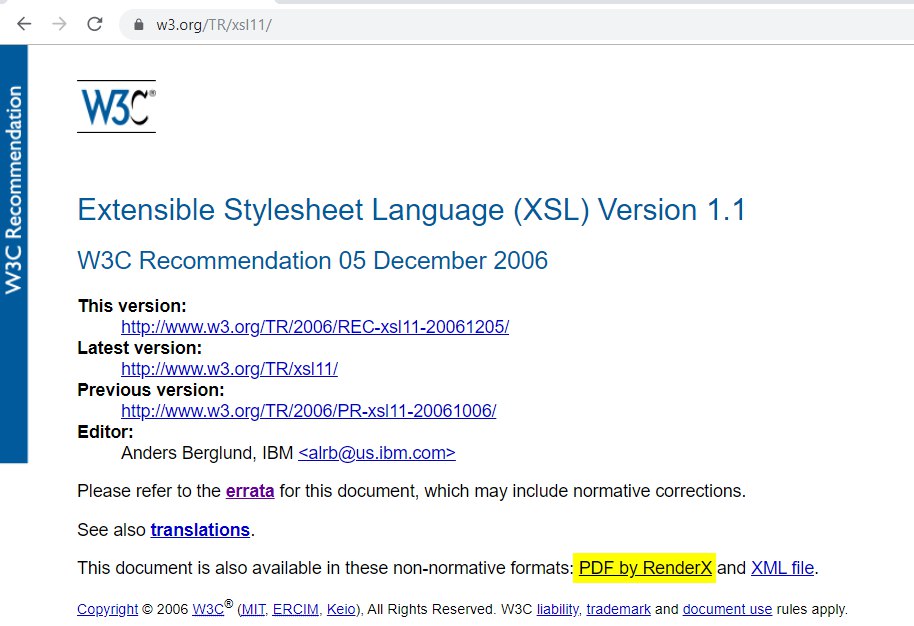Click the browser forward arrow
The height and width of the screenshot is (626, 914).
pyautogui.click(x=59, y=24)
